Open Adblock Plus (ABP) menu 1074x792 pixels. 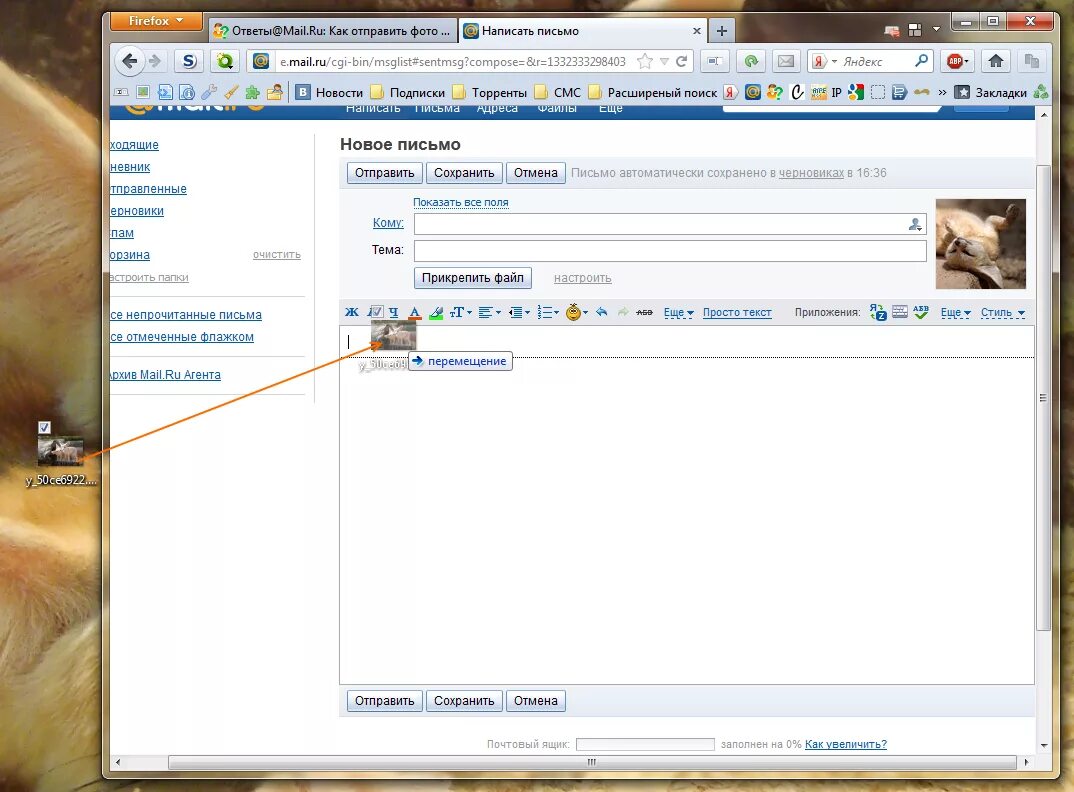pyautogui.click(x=958, y=61)
